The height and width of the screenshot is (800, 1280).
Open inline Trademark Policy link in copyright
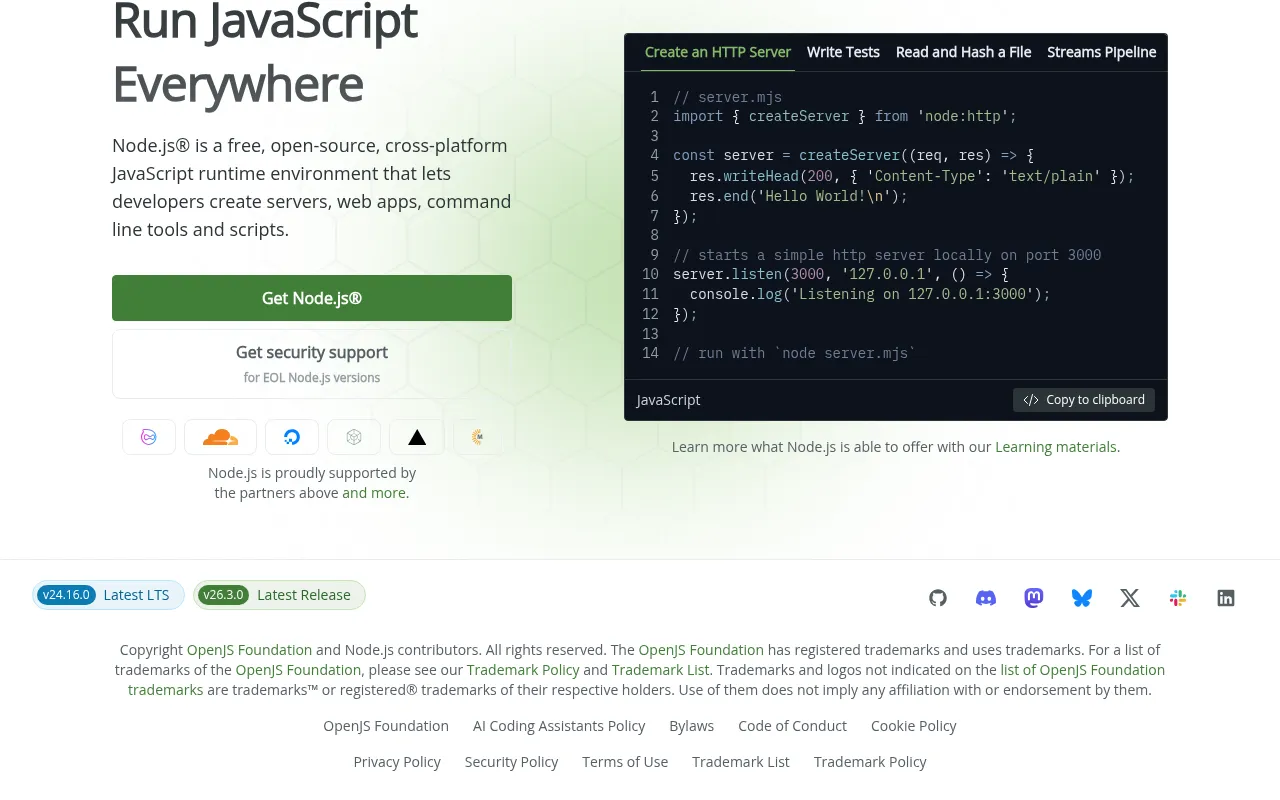(x=523, y=670)
